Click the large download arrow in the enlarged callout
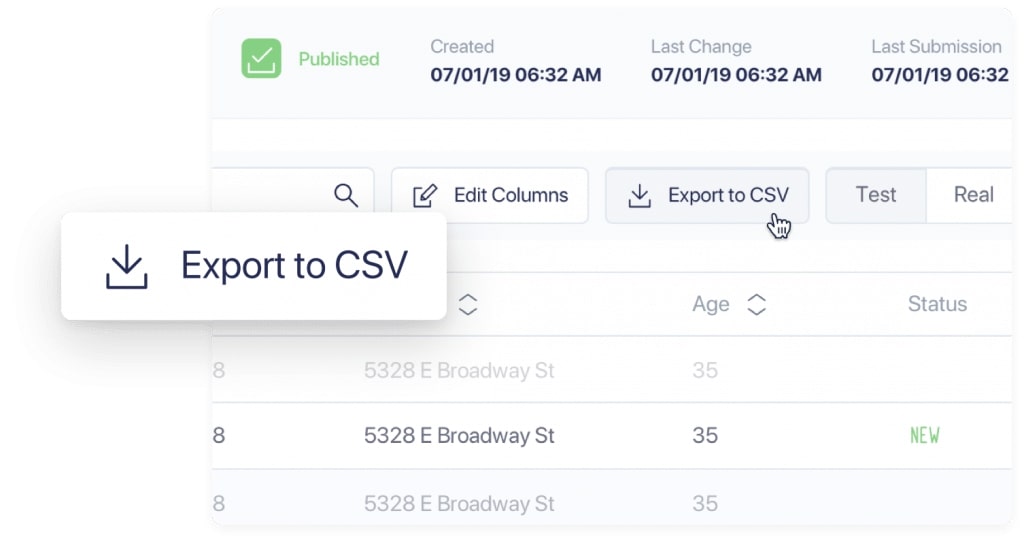 [127, 266]
